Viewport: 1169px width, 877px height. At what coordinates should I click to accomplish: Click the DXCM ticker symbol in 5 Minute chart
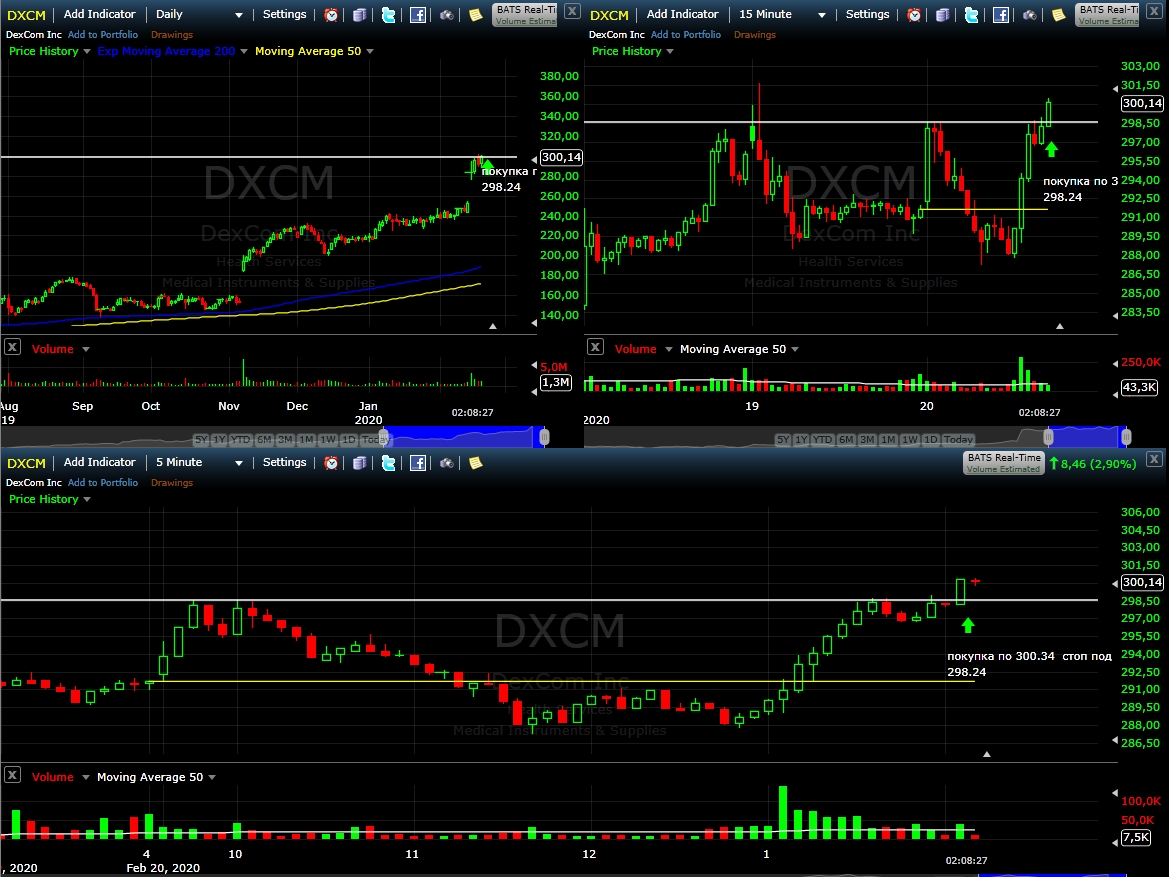point(26,463)
